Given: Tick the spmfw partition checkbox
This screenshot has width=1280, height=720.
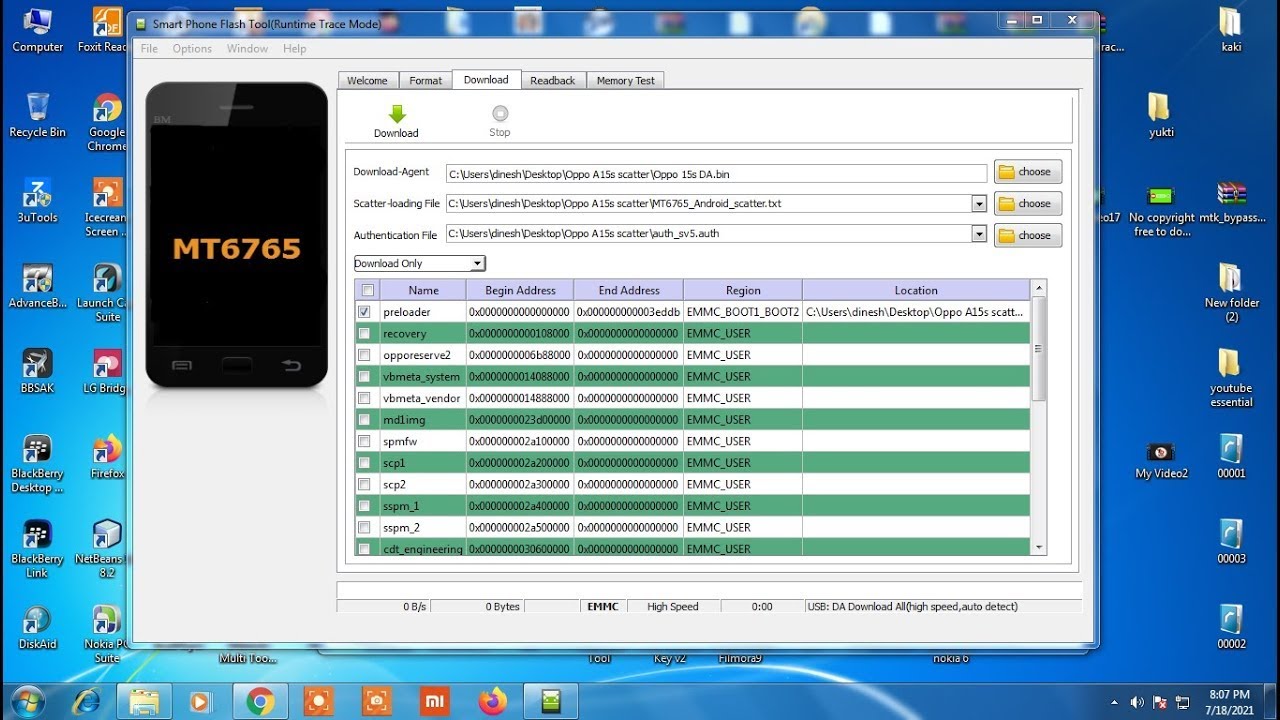Looking at the screenshot, I should tap(364, 441).
